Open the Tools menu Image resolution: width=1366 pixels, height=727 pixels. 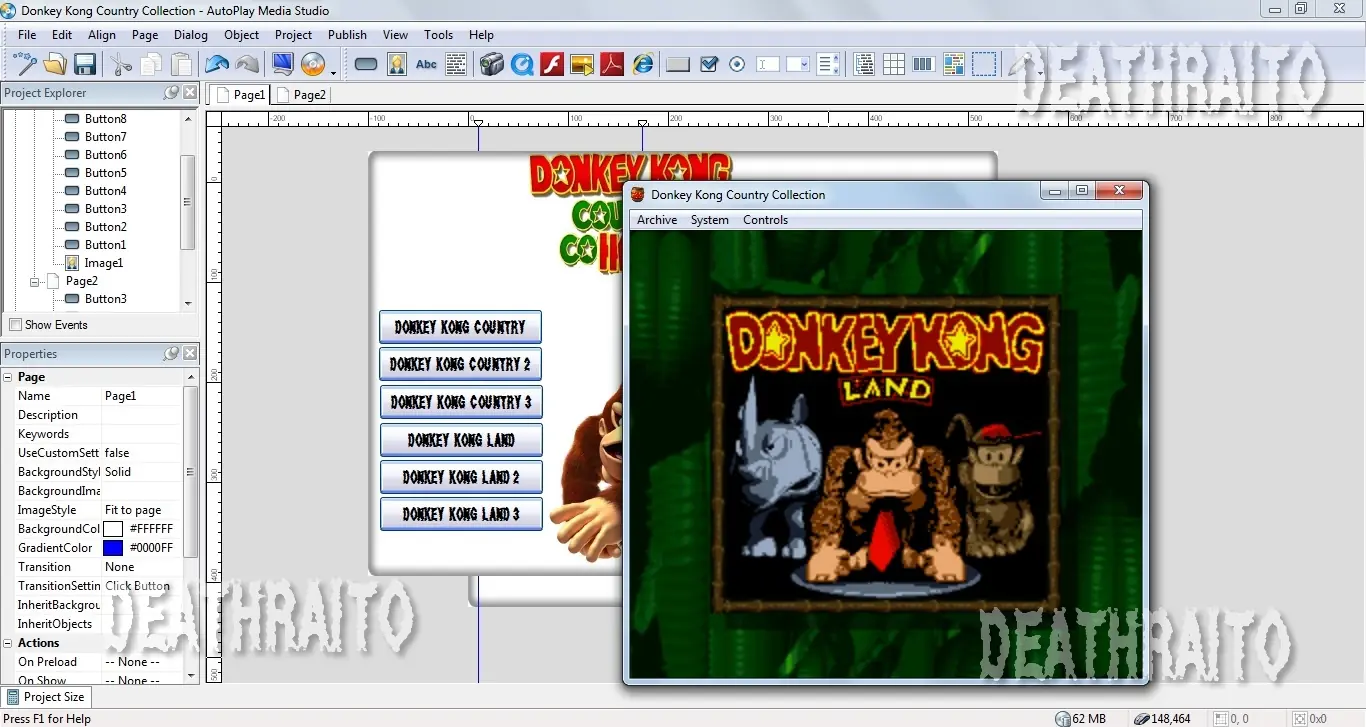438,34
